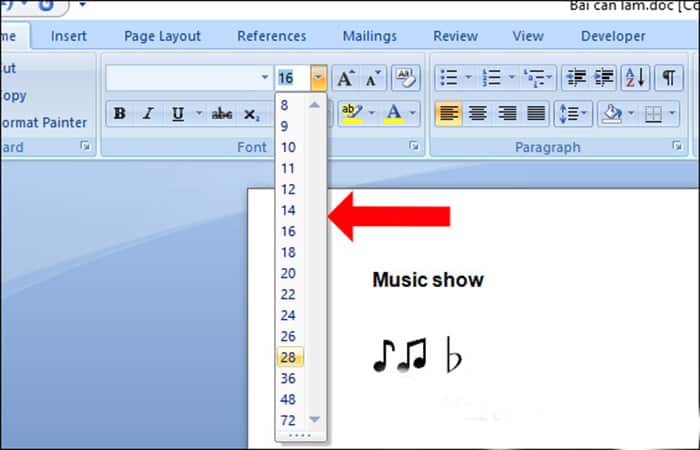Click the font size list scroll-down arrow
The image size is (700, 450).
(315, 419)
